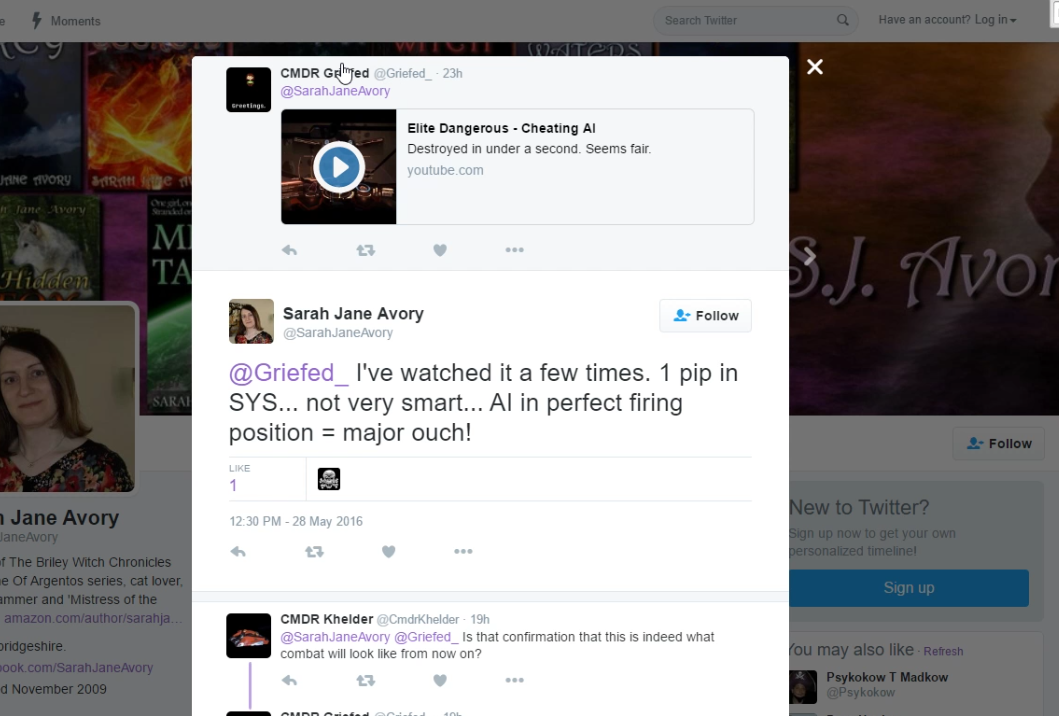Open @Griefed_ mention in main tweet
The height and width of the screenshot is (716, 1059).
pyautogui.click(x=289, y=373)
